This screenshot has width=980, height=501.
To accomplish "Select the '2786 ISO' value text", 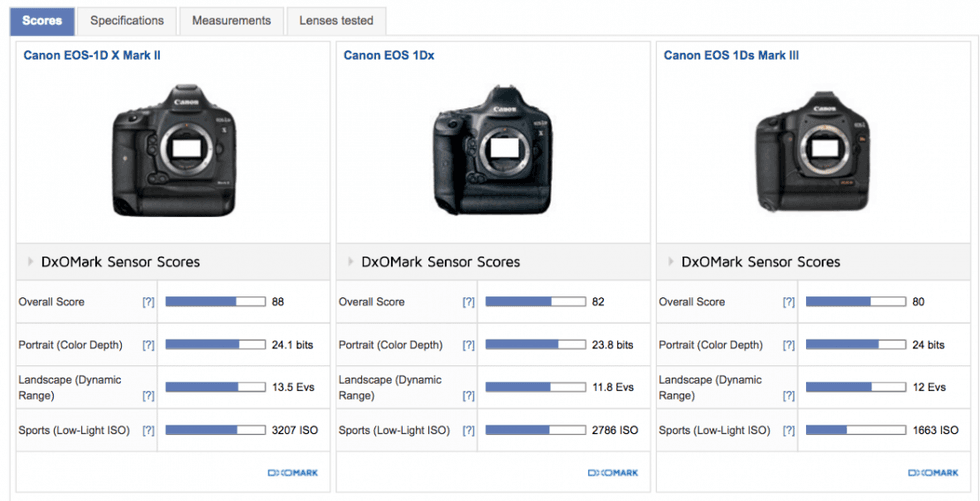I will pyautogui.click(x=615, y=430).
